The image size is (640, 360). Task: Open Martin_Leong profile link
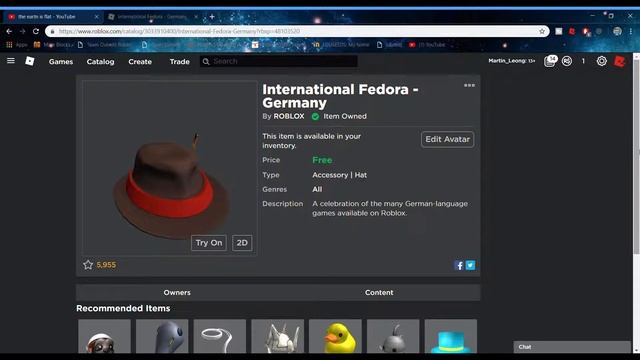pyautogui.click(x=511, y=61)
